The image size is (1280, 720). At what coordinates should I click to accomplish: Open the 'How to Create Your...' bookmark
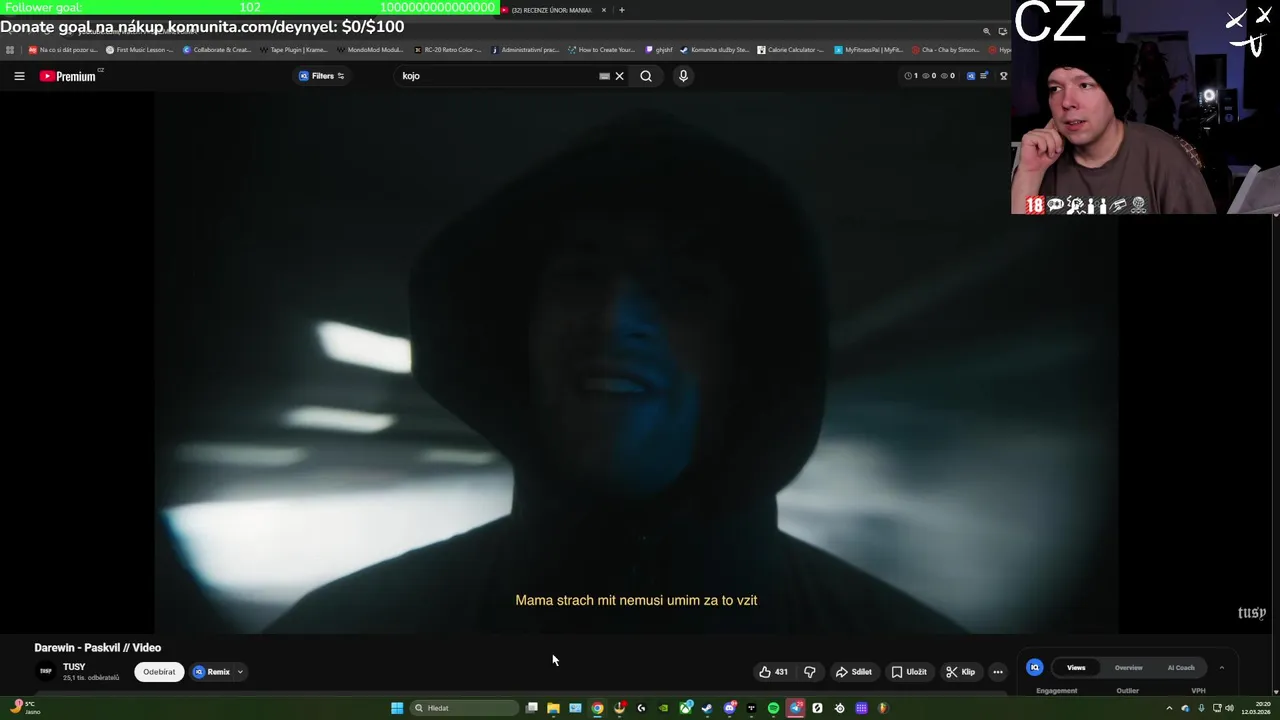(601, 50)
